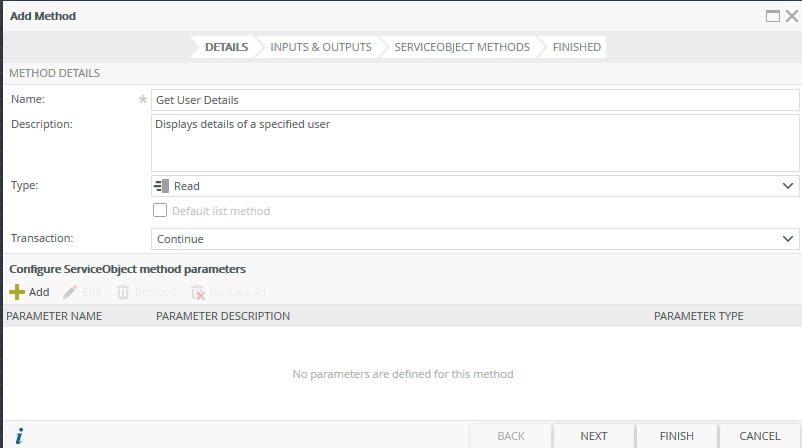The image size is (802, 448).
Task: Click the Remove trash icon
Action: [x=124, y=292]
